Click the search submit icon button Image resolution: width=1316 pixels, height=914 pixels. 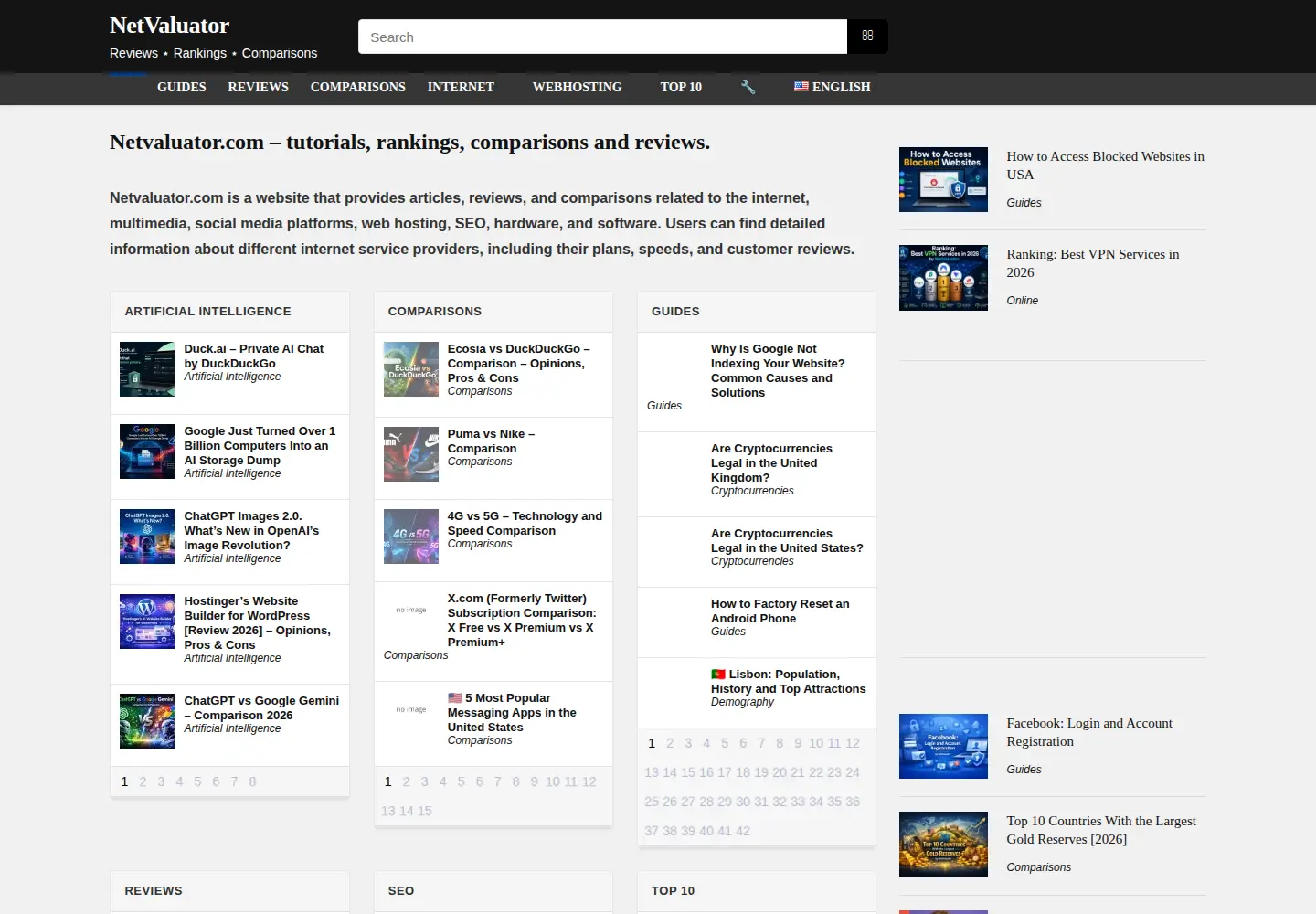tap(867, 37)
